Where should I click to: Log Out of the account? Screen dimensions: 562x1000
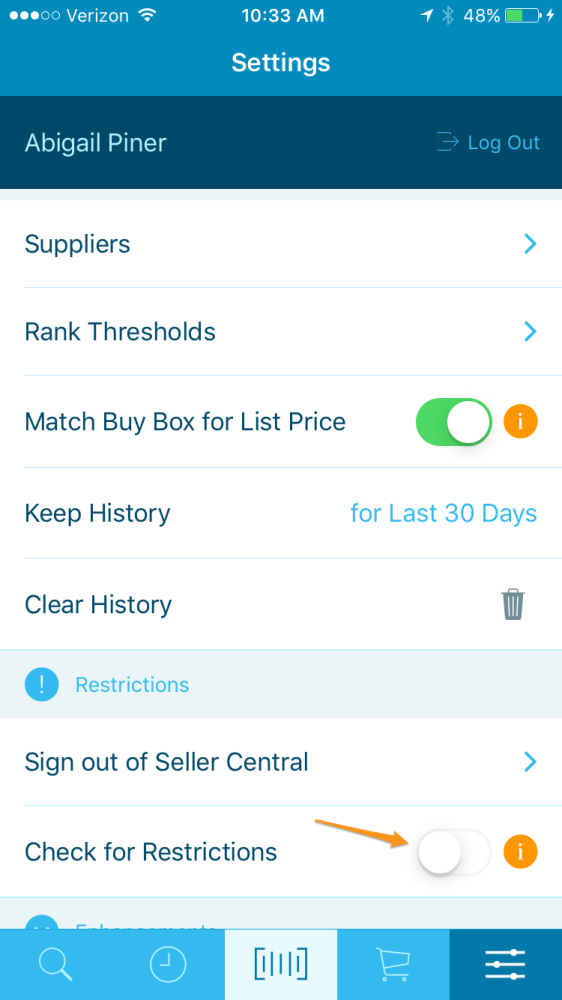[x=489, y=142]
